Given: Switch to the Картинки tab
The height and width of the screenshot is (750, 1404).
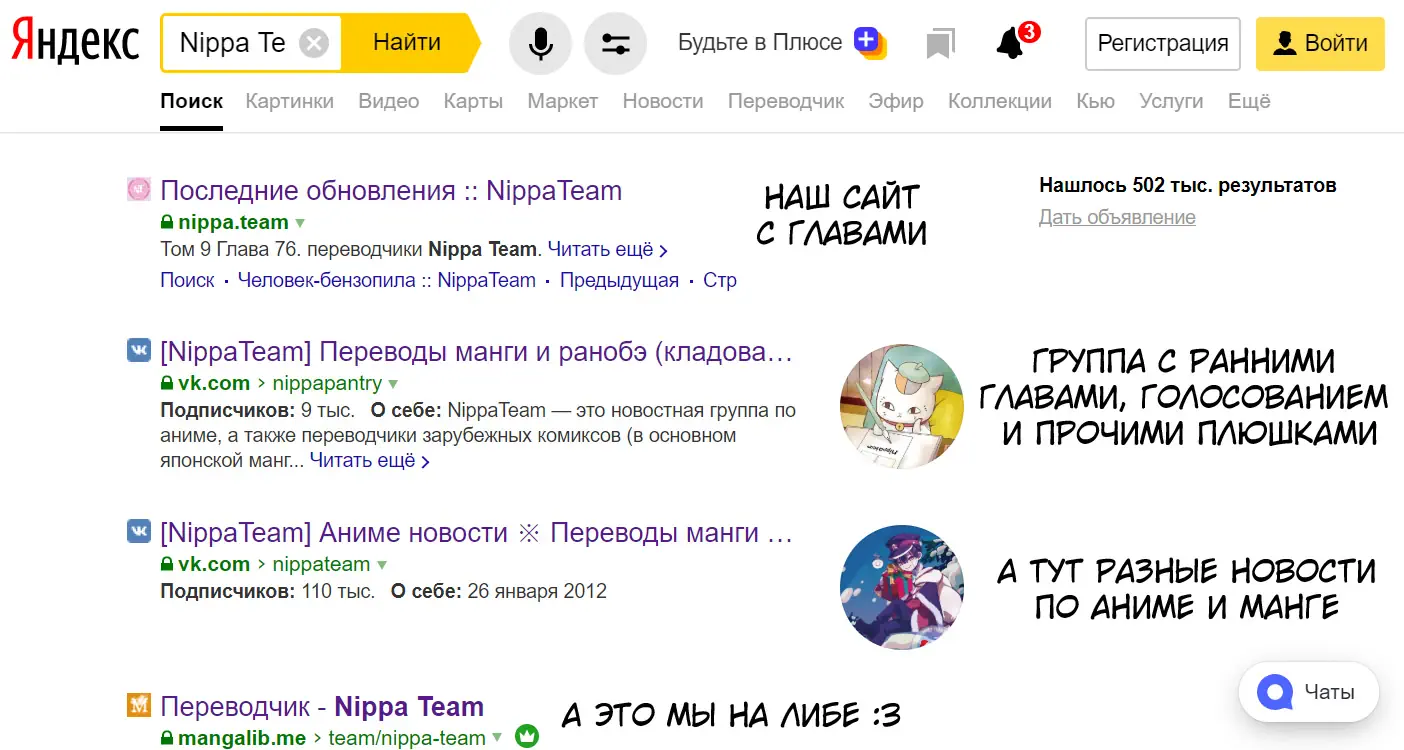Looking at the screenshot, I should (x=289, y=101).
